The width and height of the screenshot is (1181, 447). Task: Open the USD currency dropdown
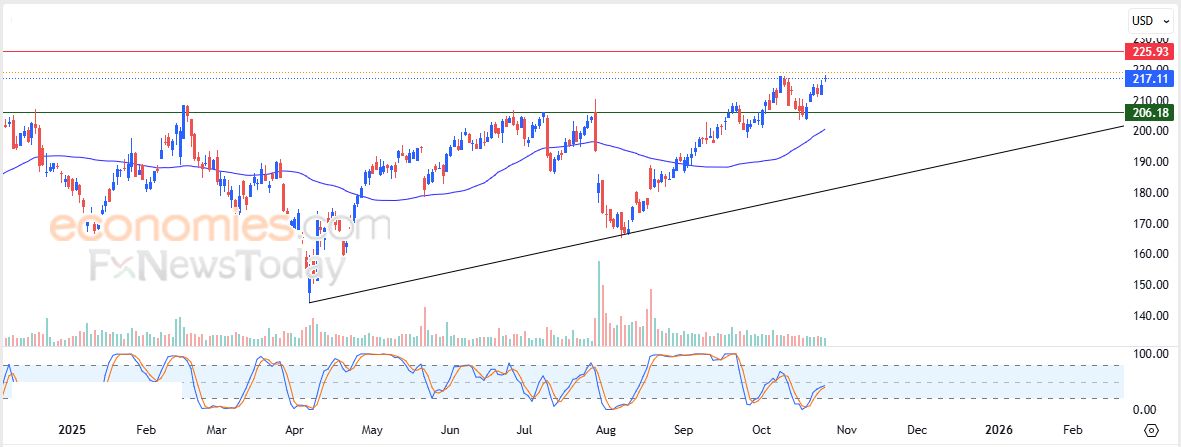pyautogui.click(x=1146, y=20)
